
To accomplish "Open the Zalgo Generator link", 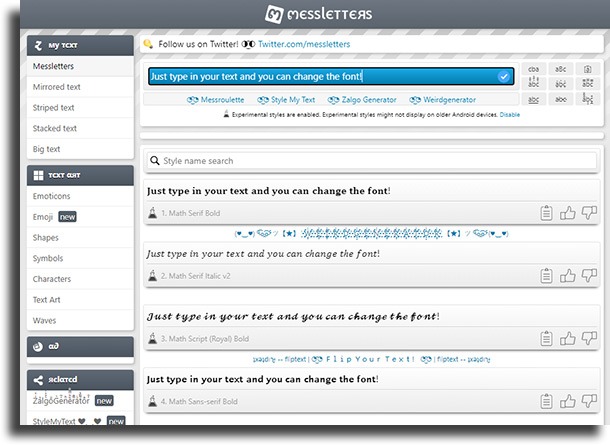I will pos(362,100).
